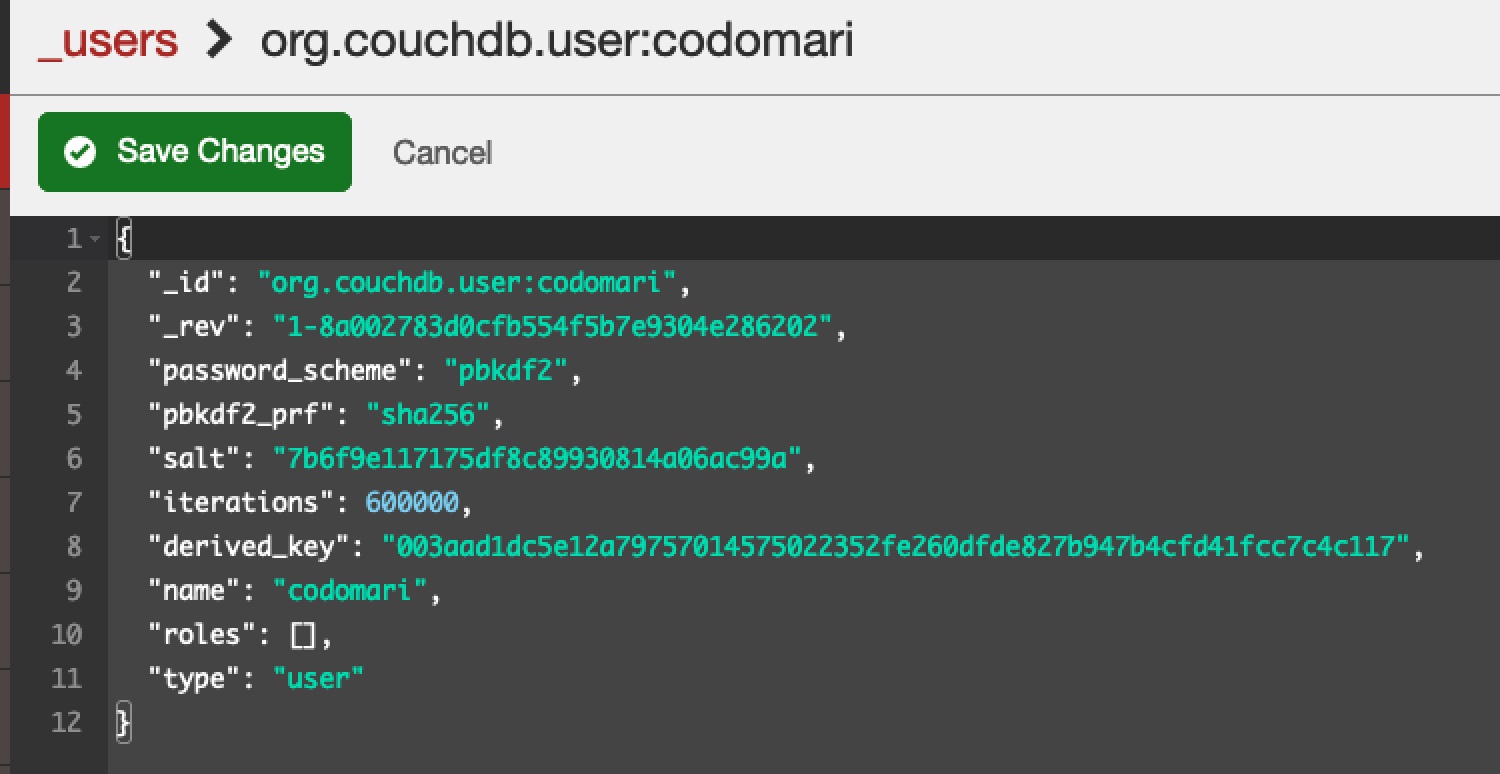Click inside the empty roles array brackets
Viewport: 1500px width, 774px height.
pos(303,635)
